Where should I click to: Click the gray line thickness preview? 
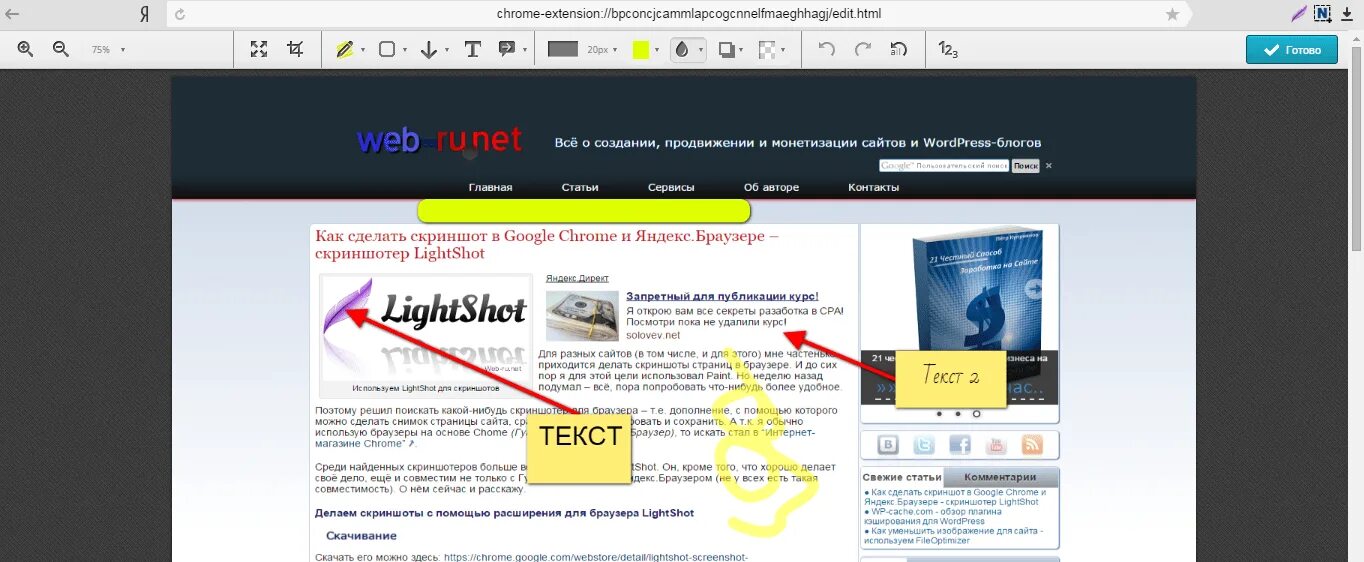click(x=563, y=49)
